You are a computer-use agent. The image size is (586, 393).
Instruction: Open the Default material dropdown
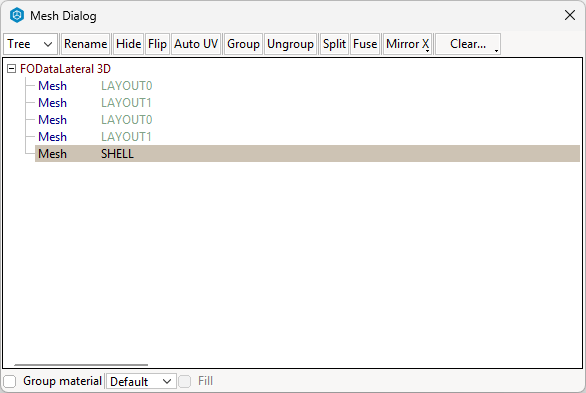pos(141,381)
